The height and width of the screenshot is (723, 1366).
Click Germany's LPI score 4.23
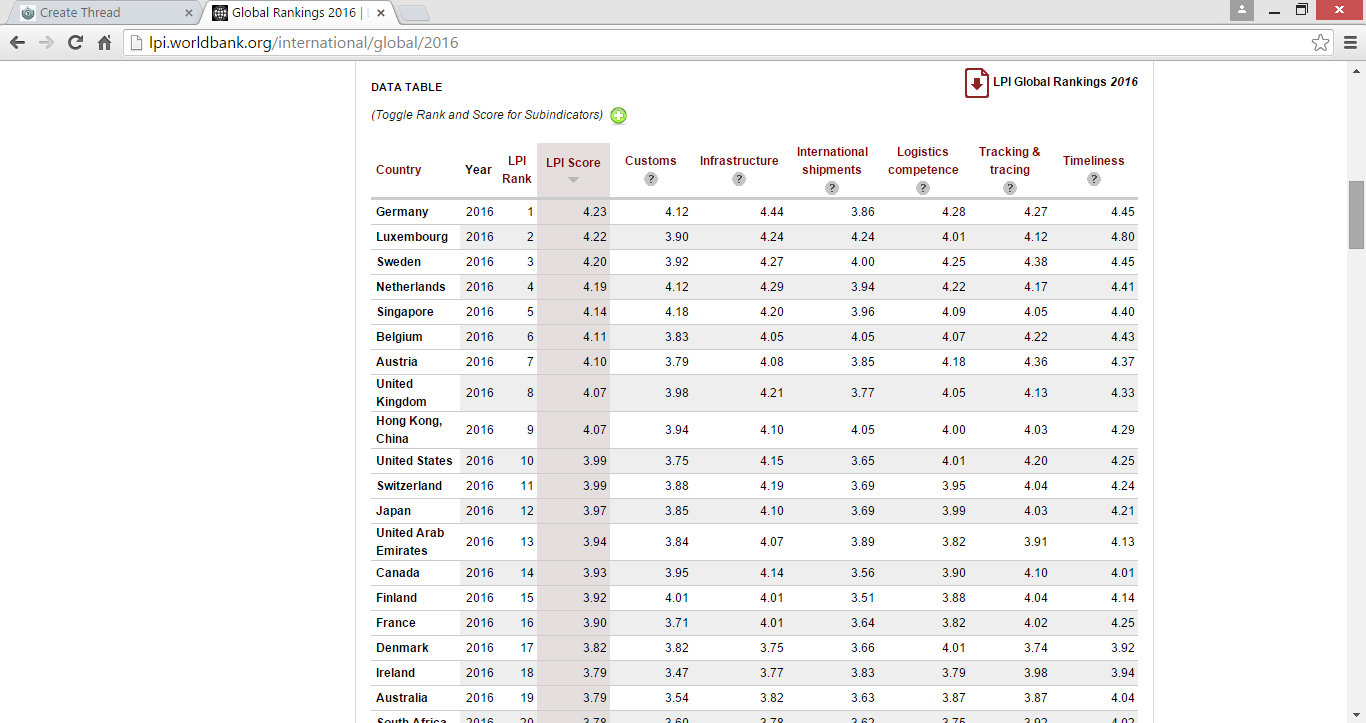594,212
